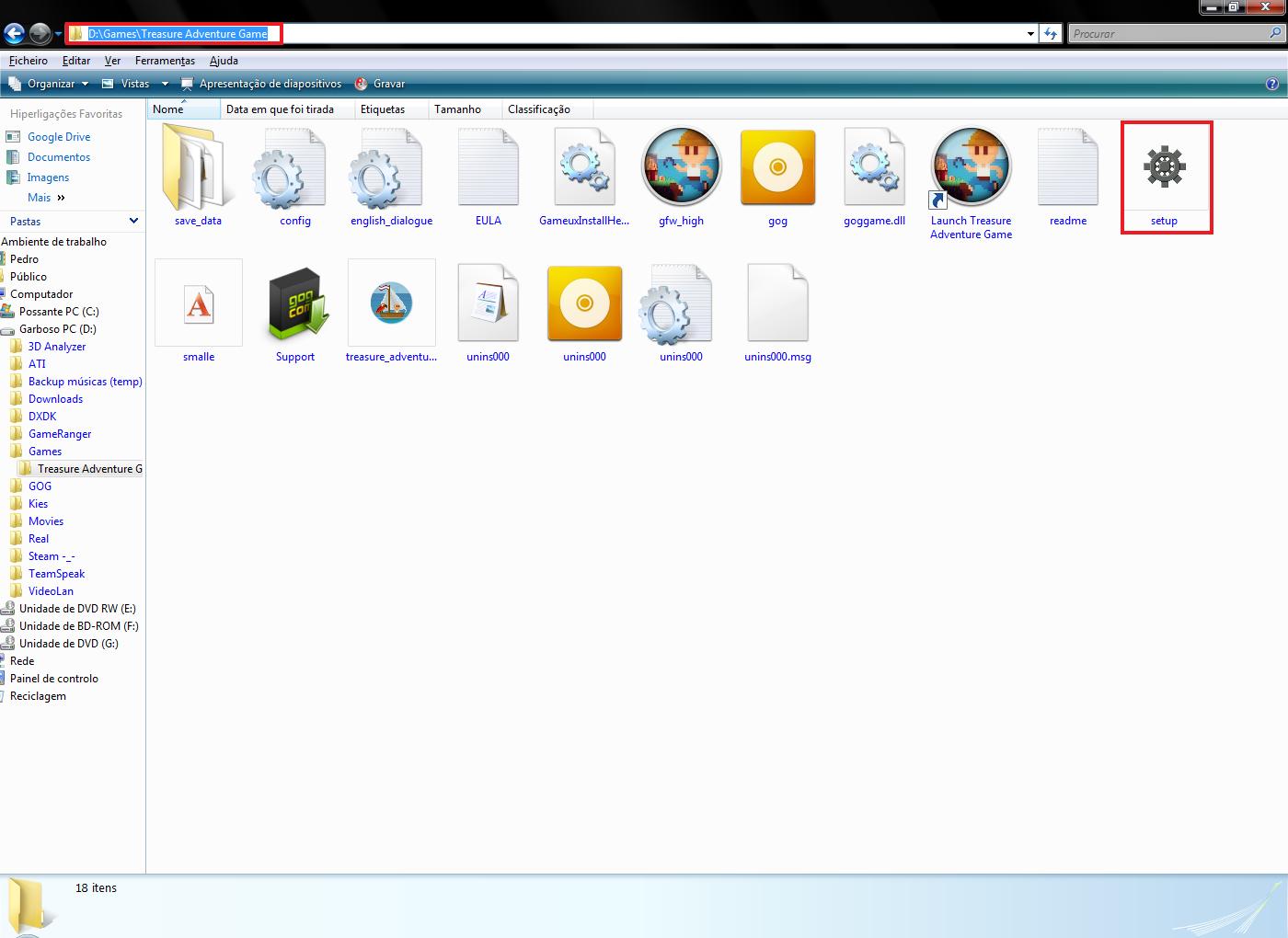Open the Downloads folder in tree
The width and height of the screenshot is (1288, 938).
[55, 399]
